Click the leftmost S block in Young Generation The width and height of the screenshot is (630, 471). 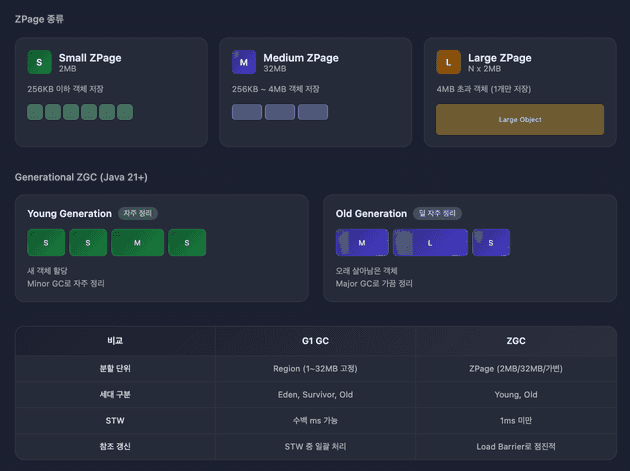45,243
